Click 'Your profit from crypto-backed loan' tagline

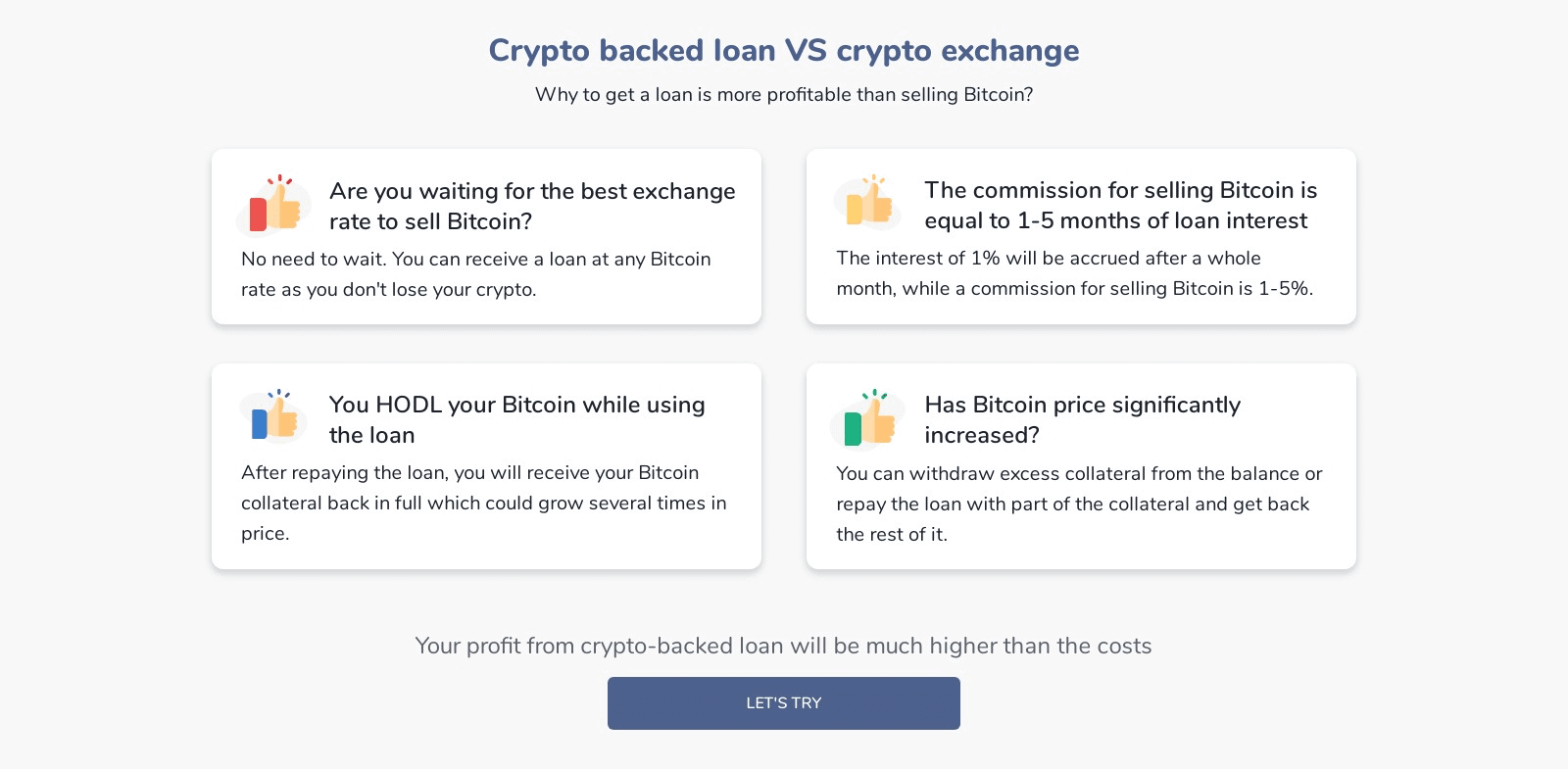tap(784, 646)
